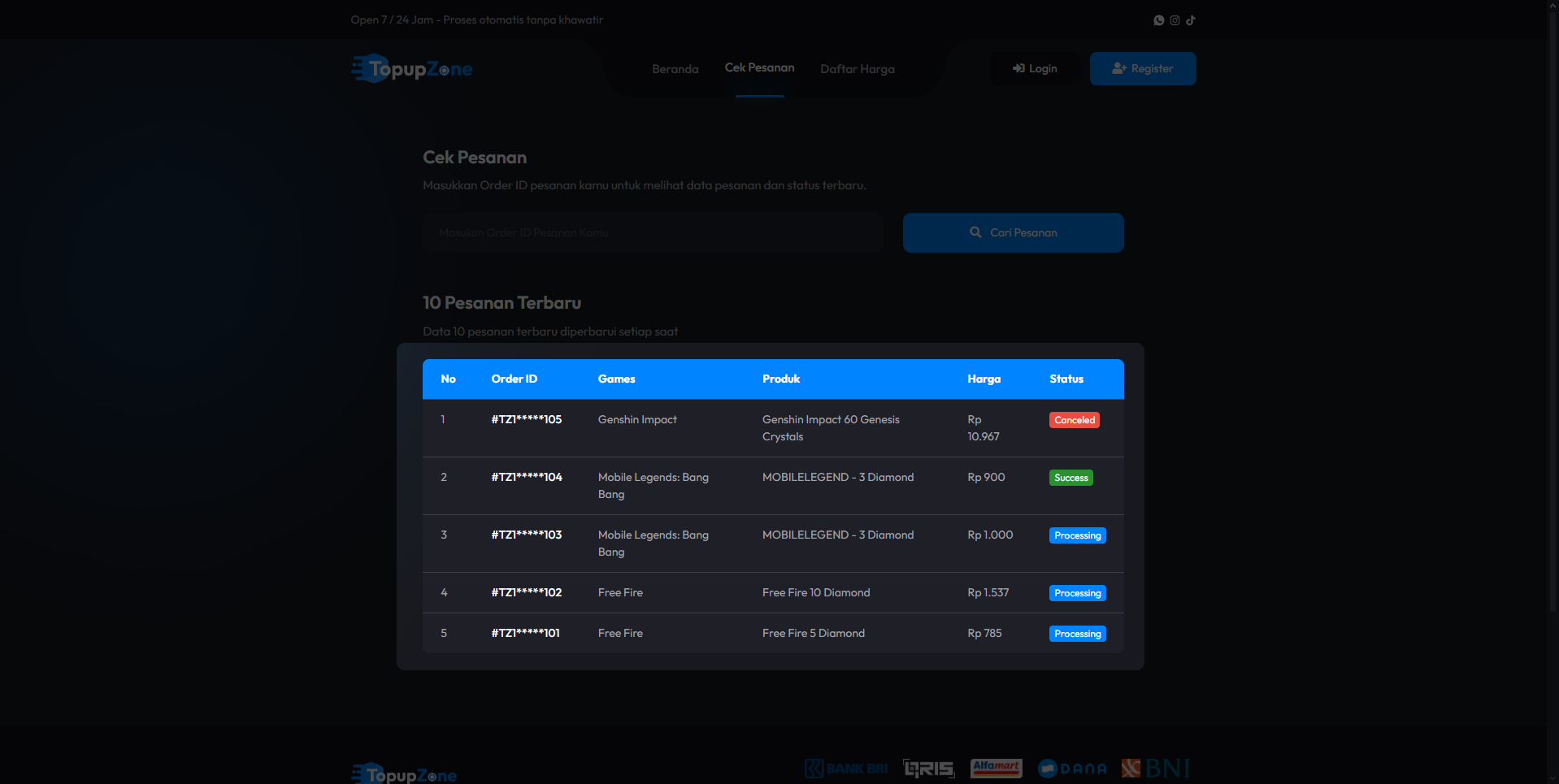Click the Bank BRI payment logo
Viewport: 1559px width, 784px height.
pyautogui.click(x=846, y=769)
